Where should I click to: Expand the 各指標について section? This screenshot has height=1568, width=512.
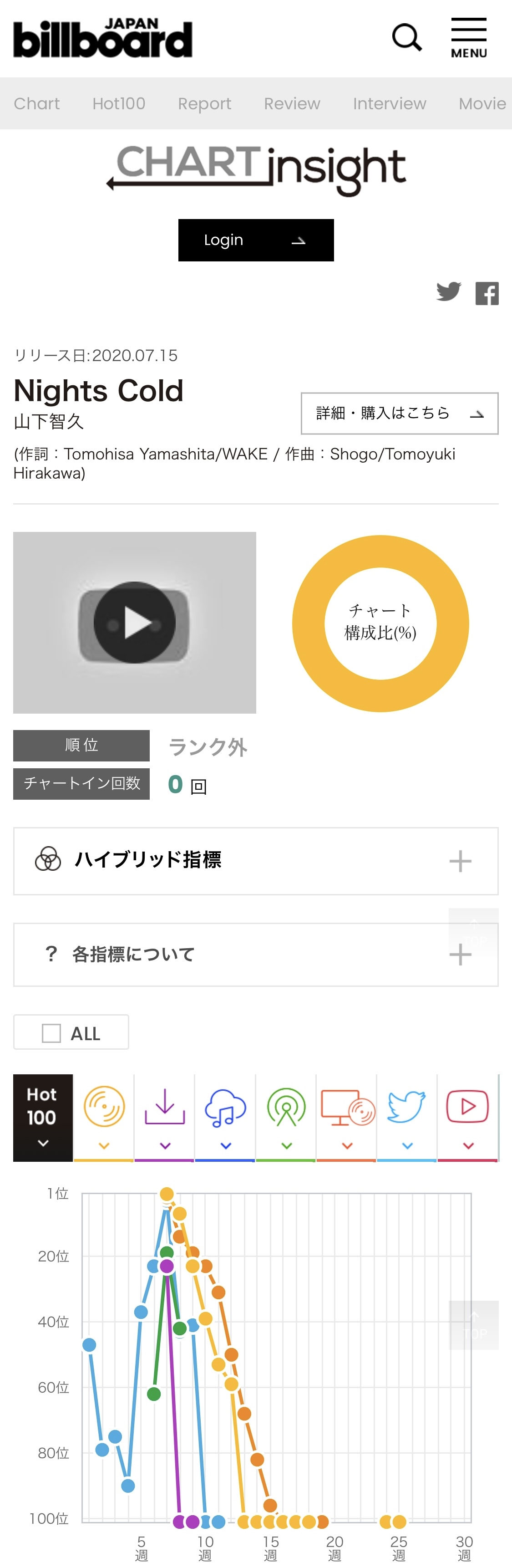[x=256, y=955]
